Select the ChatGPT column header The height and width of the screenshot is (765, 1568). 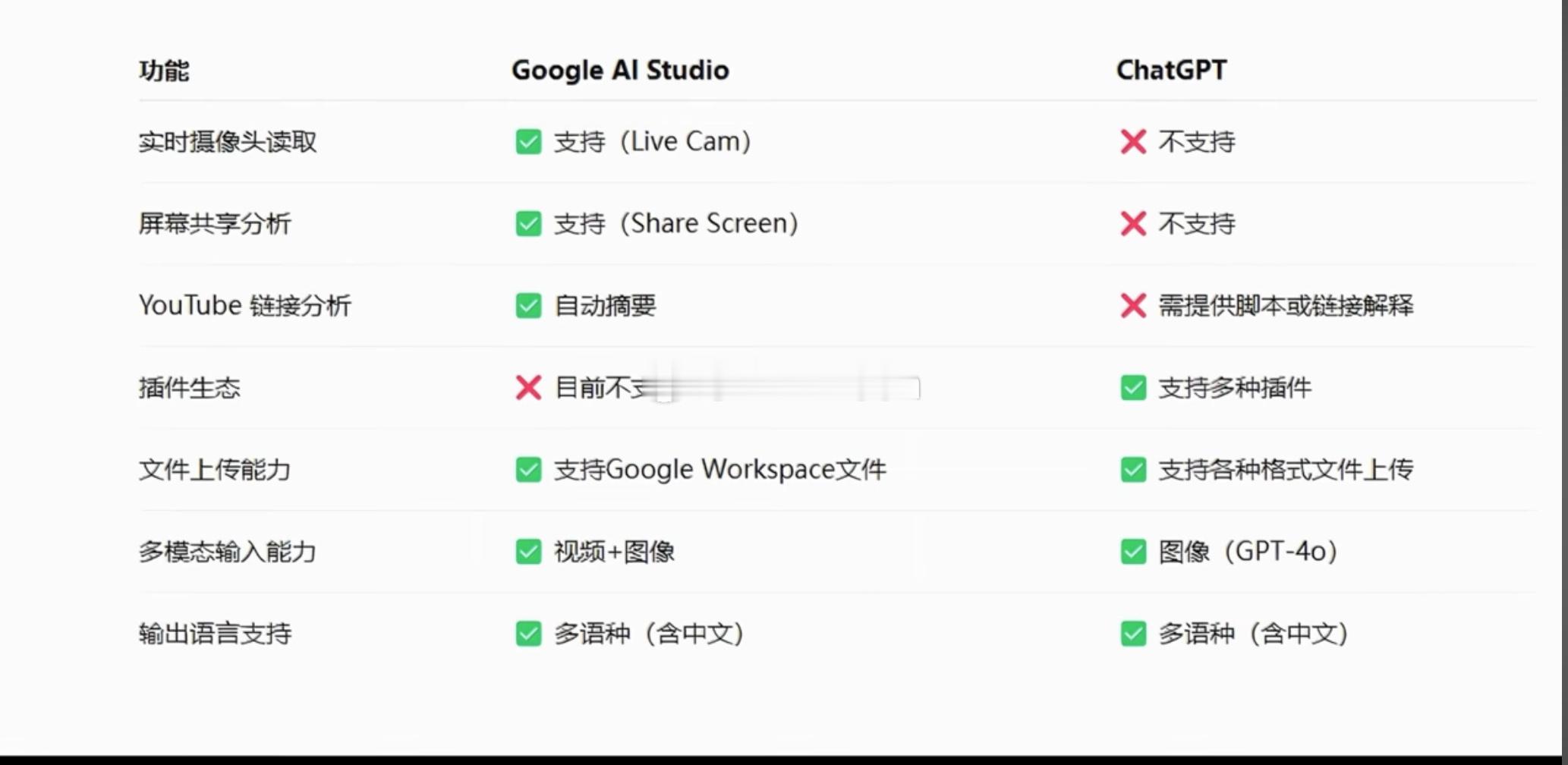click(x=1171, y=70)
